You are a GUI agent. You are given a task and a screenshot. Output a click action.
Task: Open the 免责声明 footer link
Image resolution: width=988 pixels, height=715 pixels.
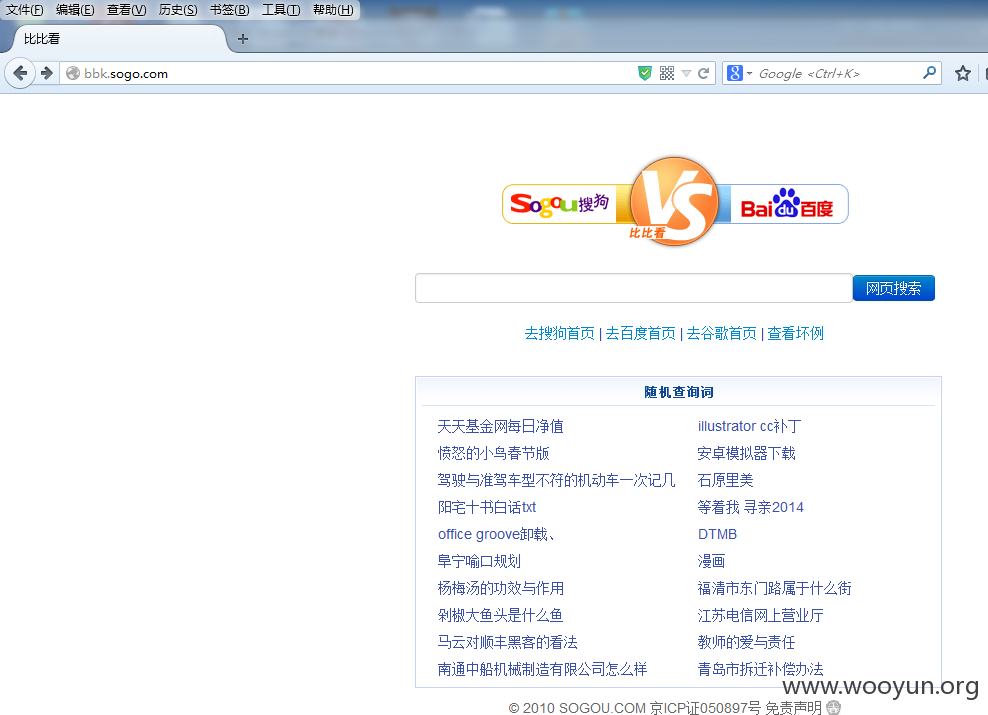[793, 707]
